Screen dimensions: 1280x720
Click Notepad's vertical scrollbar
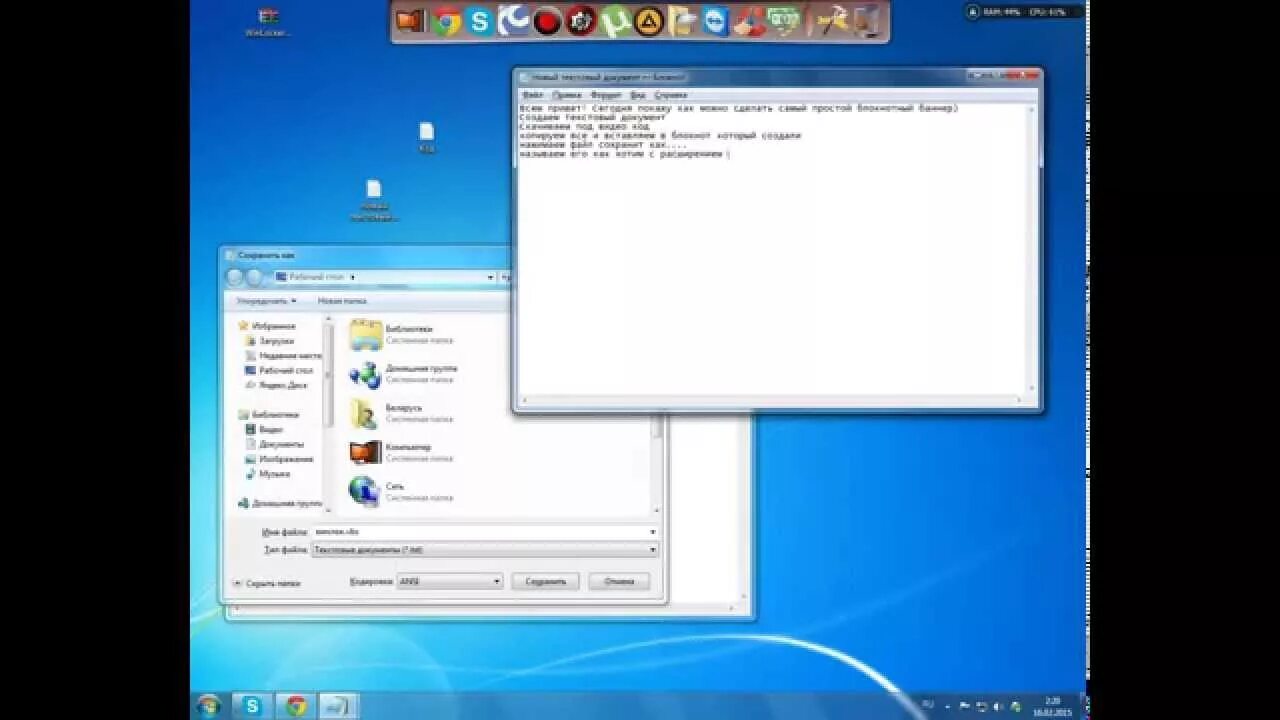1034,250
